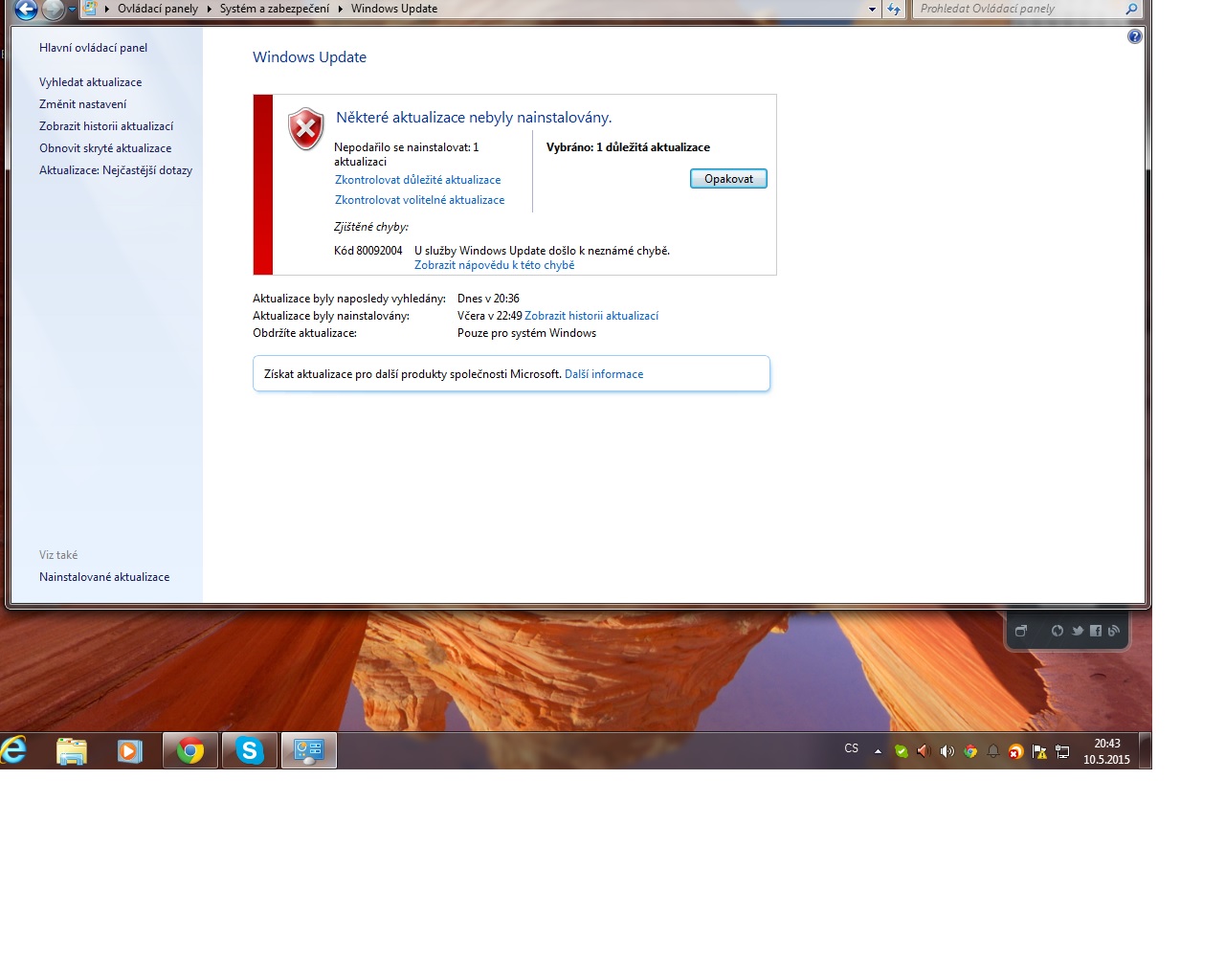This screenshot has width=1225, height=980.
Task: Open Zobrazit nápovědu k této chybě
Action: [495, 265]
